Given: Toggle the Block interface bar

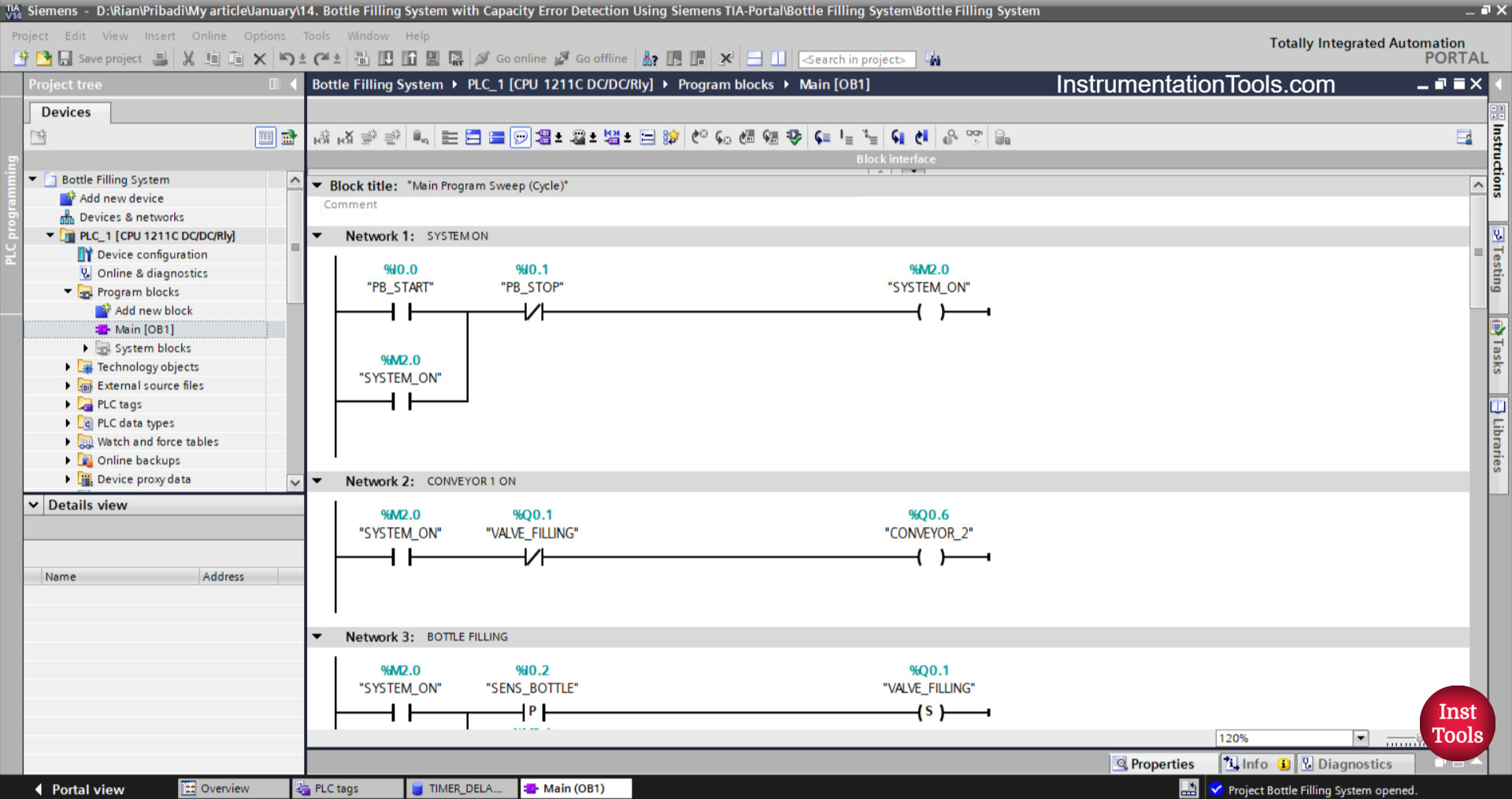Looking at the screenshot, I should 895,159.
